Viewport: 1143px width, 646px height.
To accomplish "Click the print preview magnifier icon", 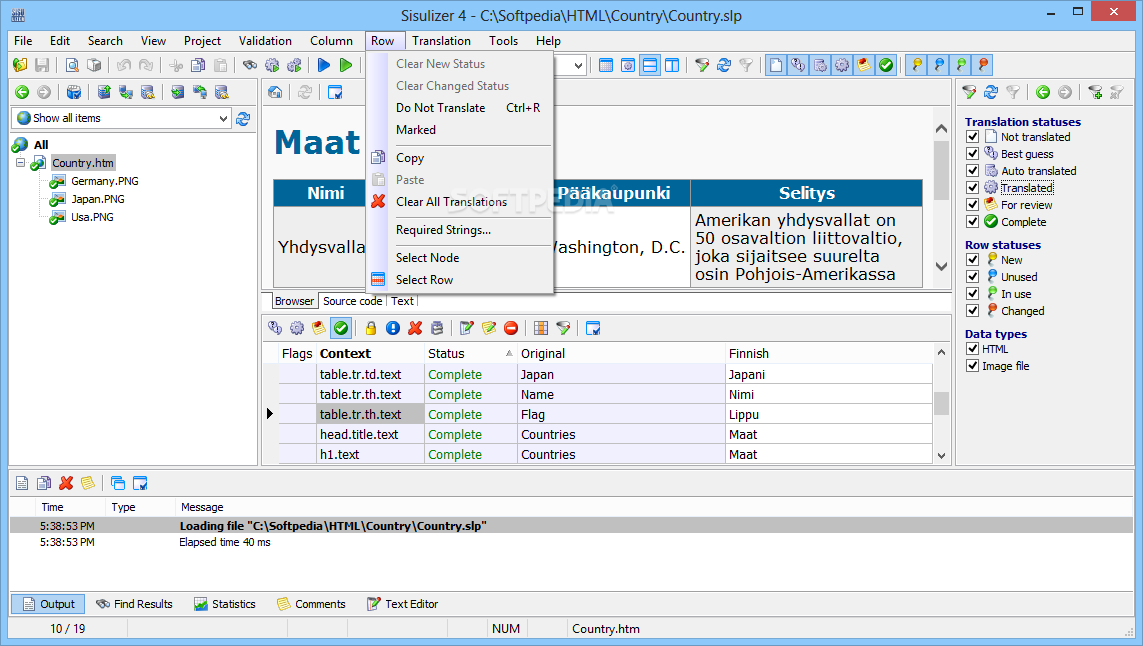I will pyautogui.click(x=71, y=65).
